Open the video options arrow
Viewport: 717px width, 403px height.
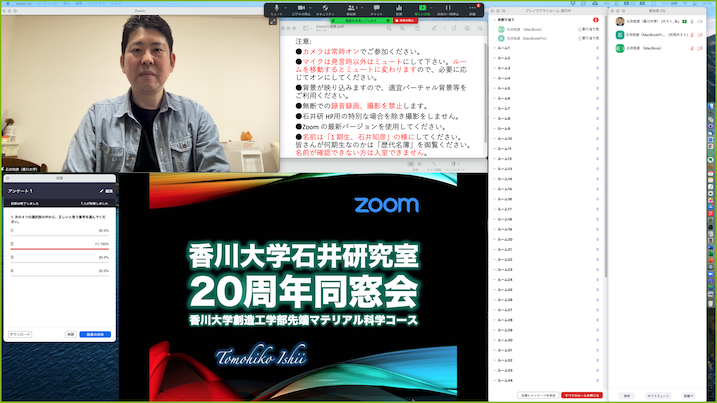[310, 8]
